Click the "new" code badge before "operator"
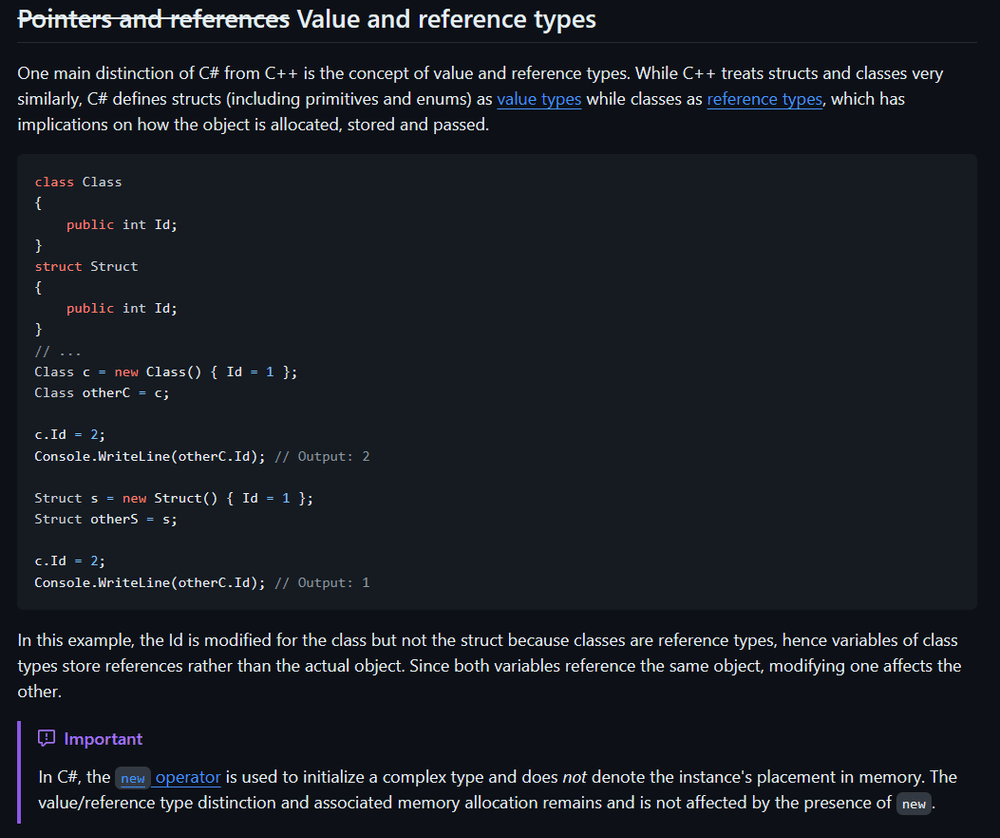 coord(133,778)
